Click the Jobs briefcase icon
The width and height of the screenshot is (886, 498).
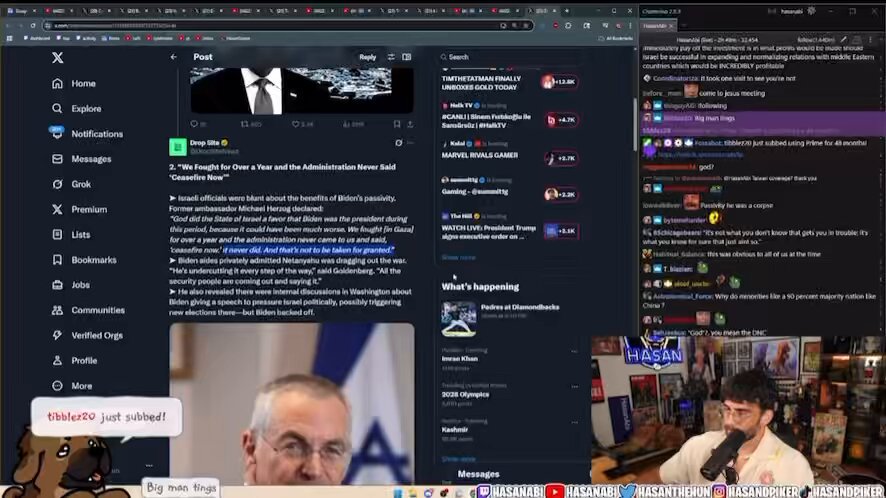pos(57,285)
